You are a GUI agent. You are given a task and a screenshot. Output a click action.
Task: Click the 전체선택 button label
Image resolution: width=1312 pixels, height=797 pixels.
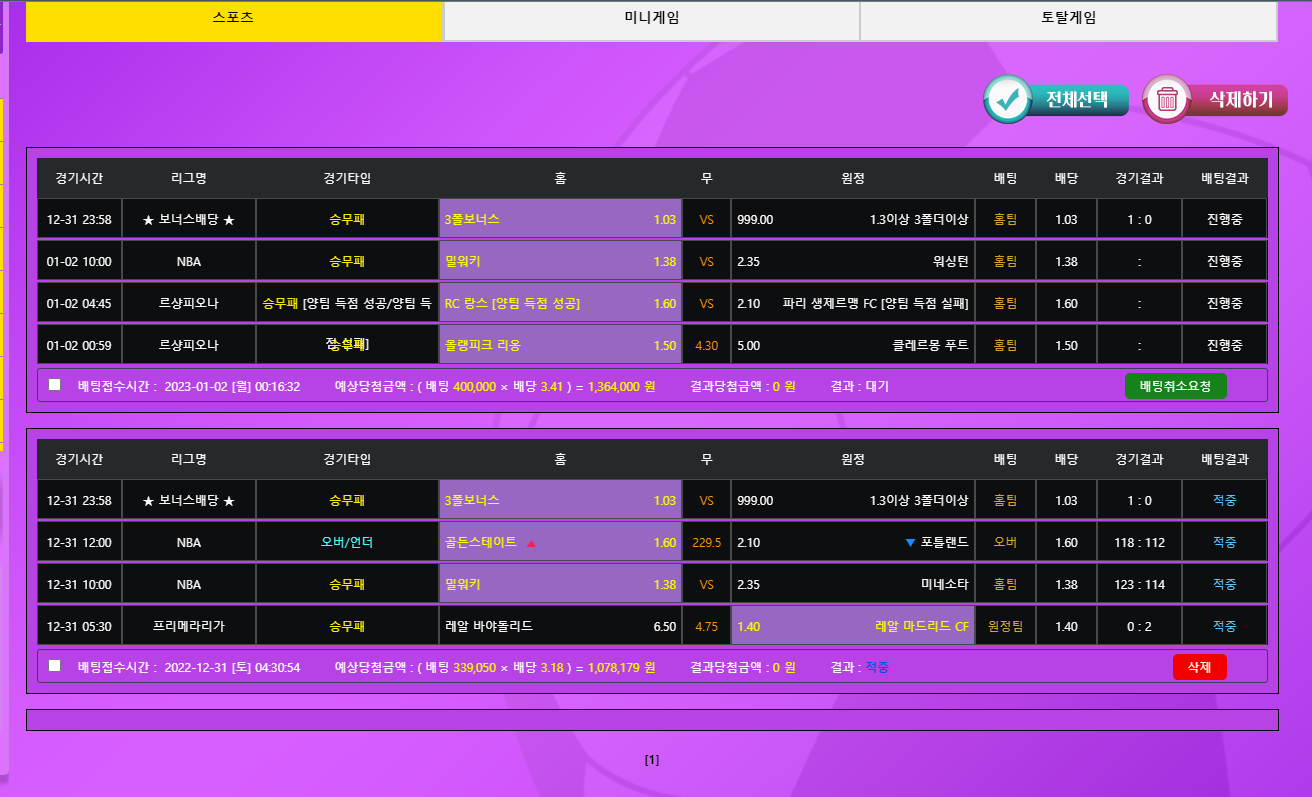pyautogui.click(x=1077, y=100)
